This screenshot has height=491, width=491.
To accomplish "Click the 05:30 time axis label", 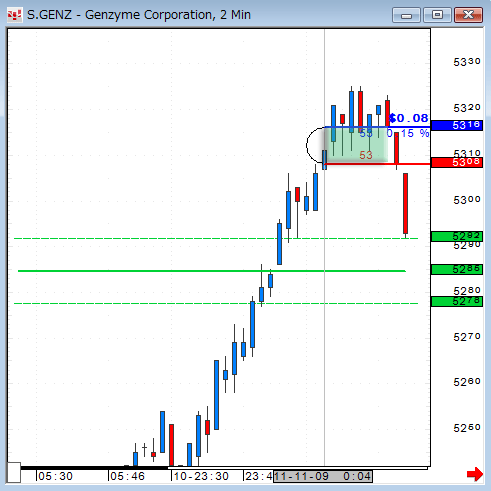I will (55, 476).
